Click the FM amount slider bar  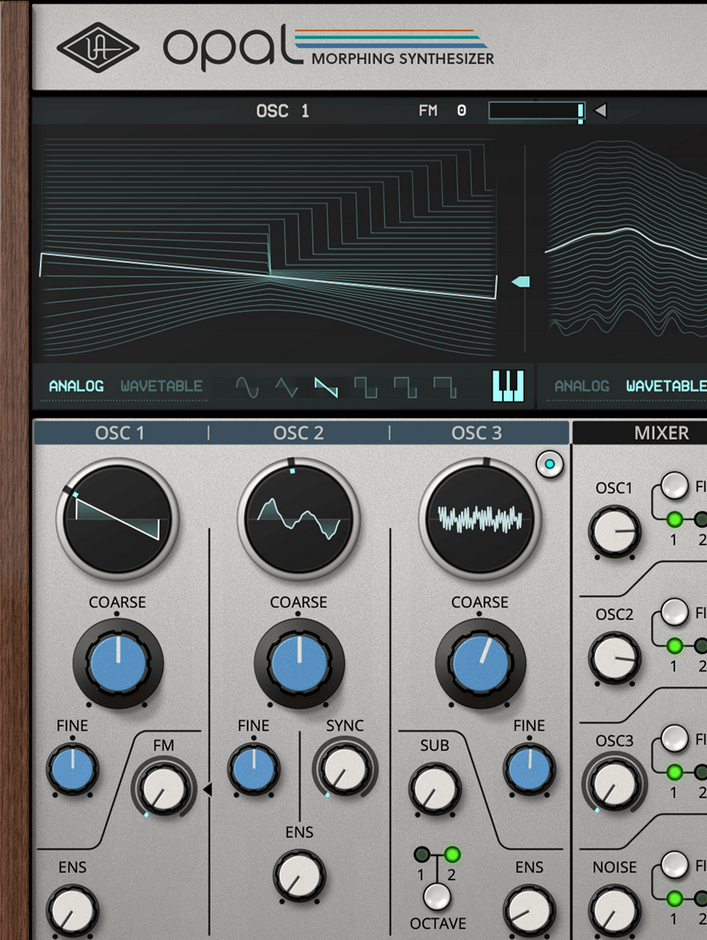coord(537,111)
